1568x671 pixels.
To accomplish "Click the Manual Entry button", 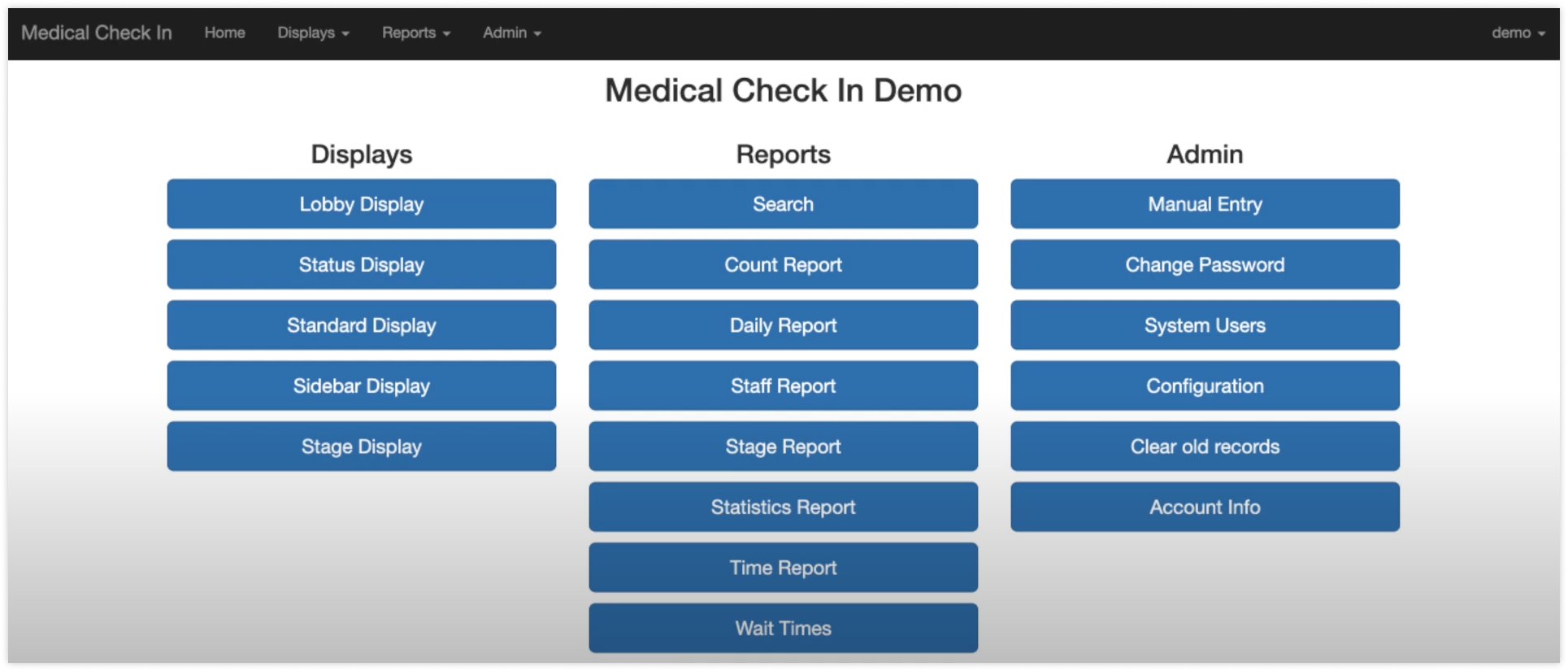I will pyautogui.click(x=1205, y=204).
